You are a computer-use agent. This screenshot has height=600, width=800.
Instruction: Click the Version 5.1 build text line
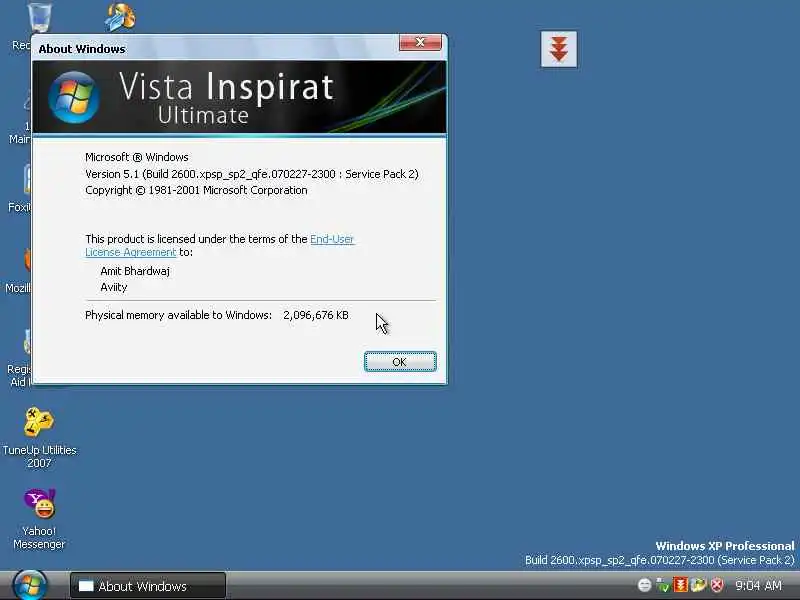coord(252,174)
